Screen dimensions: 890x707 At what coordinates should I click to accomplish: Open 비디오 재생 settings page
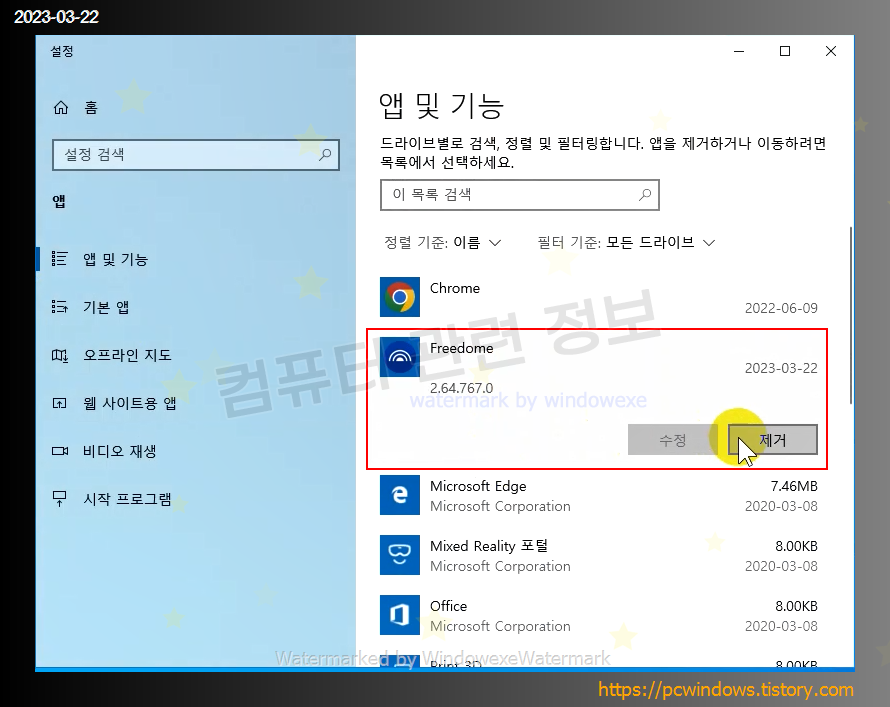pyautogui.click(x=119, y=451)
